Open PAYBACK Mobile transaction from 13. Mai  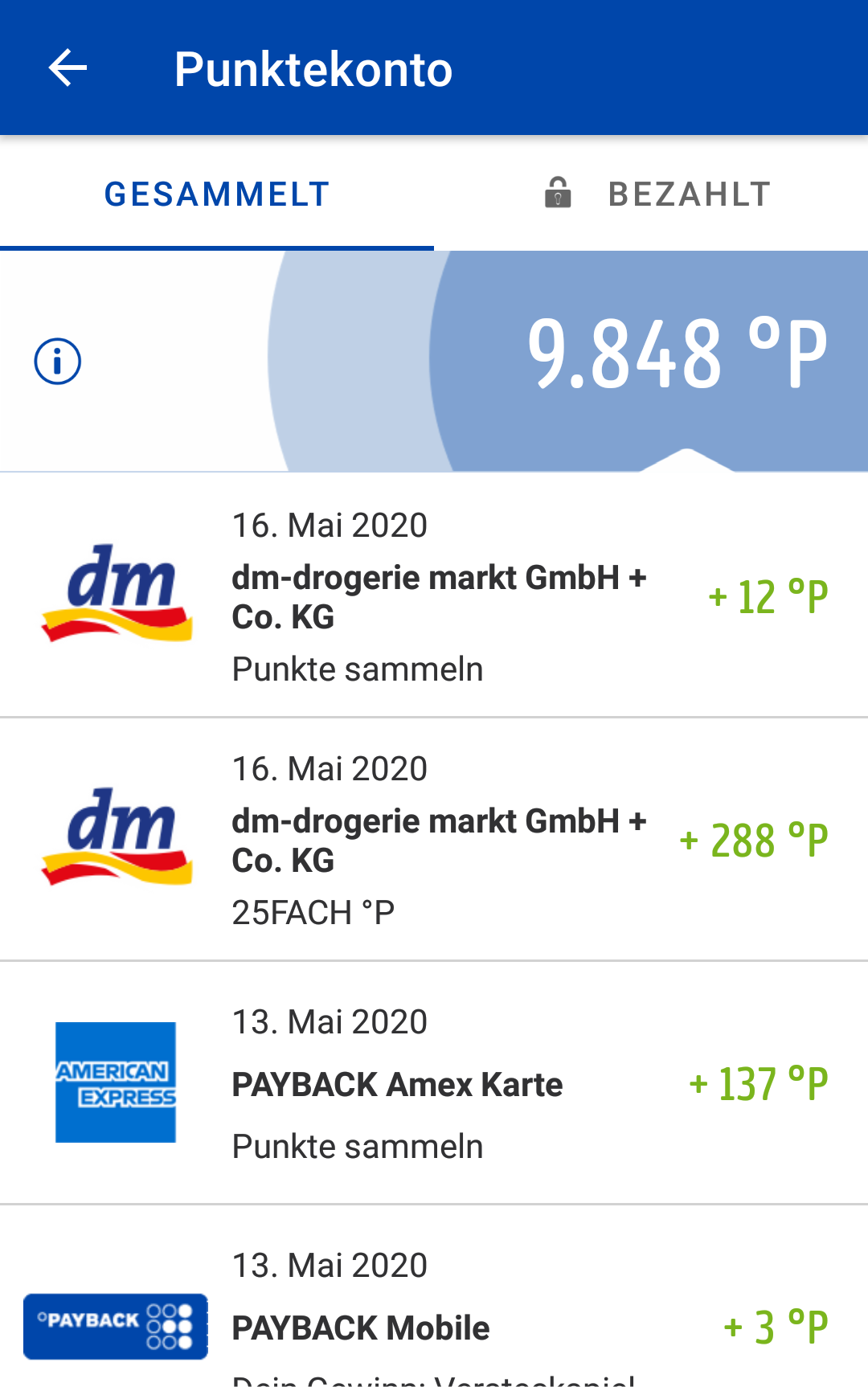[x=434, y=1296]
